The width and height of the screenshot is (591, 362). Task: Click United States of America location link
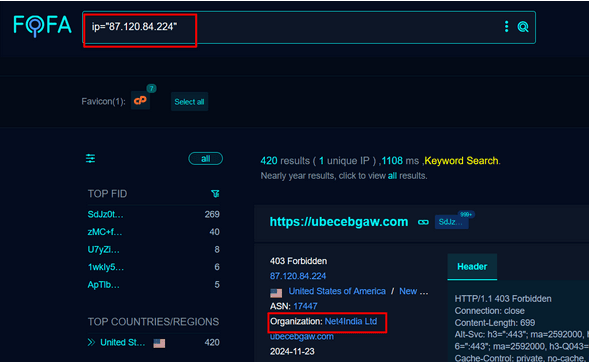337,291
